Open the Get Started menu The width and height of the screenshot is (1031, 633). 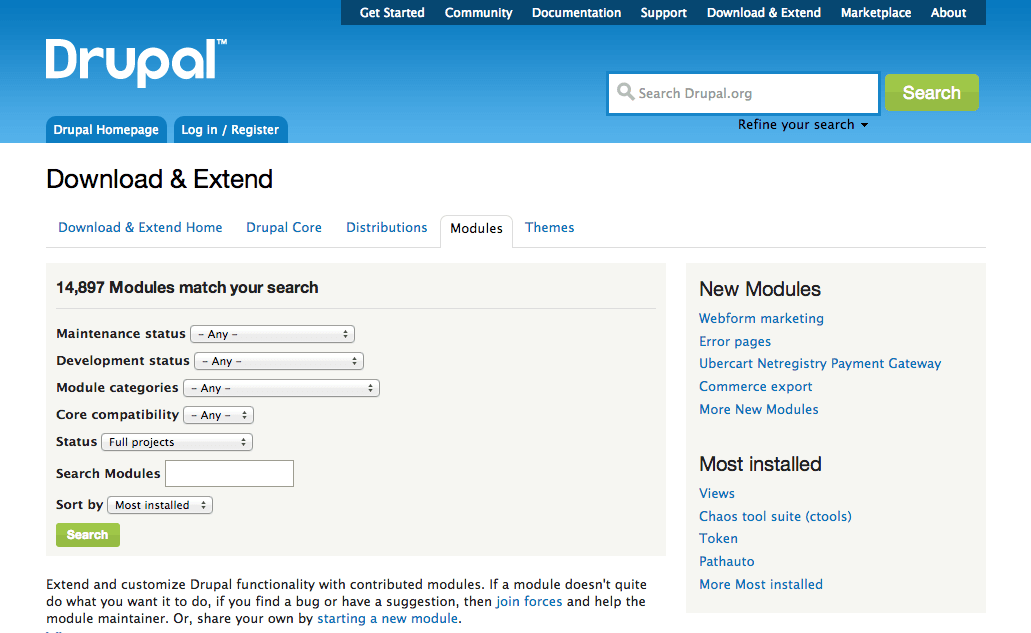(x=392, y=12)
